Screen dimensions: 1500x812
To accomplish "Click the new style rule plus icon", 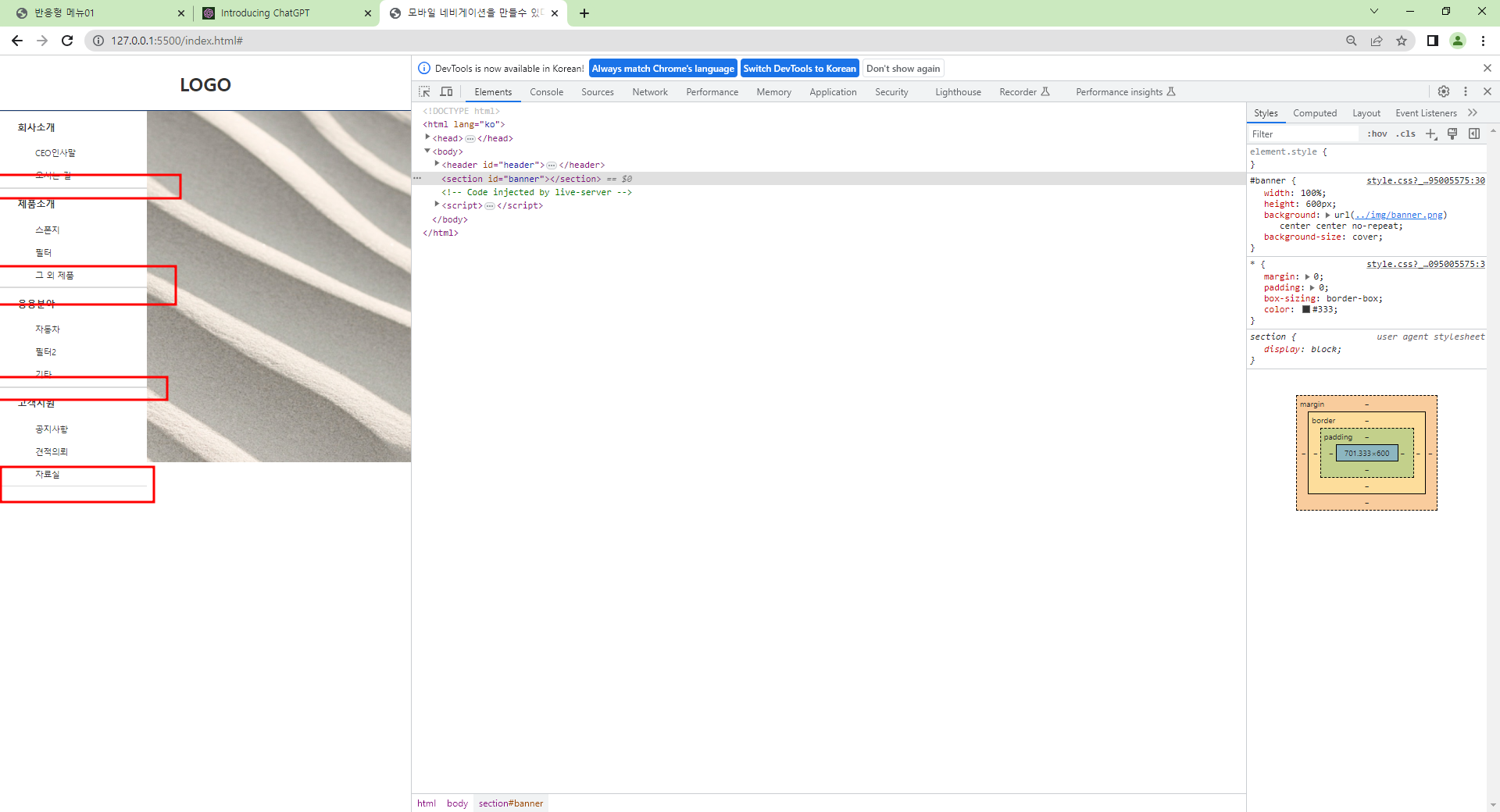I will tap(1431, 134).
